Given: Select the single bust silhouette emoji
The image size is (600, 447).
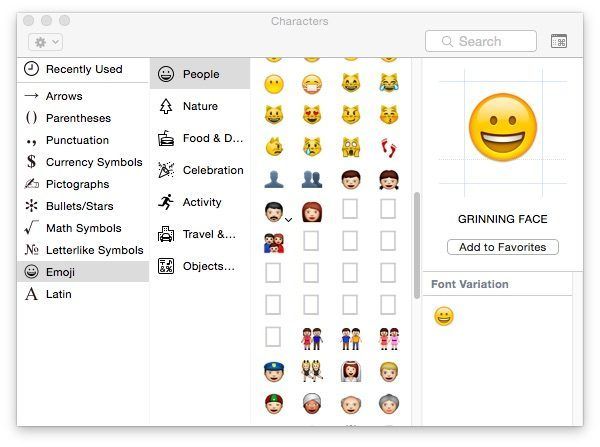Looking at the screenshot, I should point(274,179).
